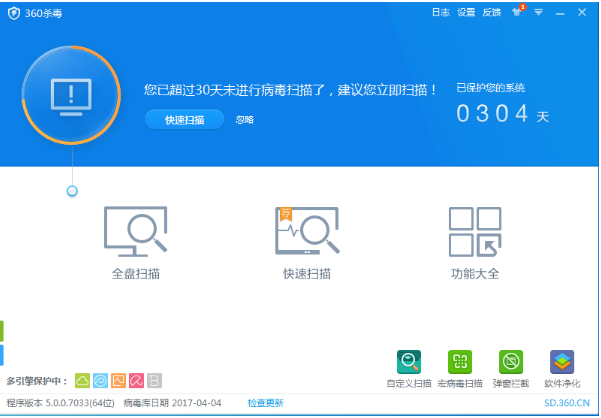This screenshot has width=601, height=418.
Task: Open 弹窗拦截 popup blocker icon
Action: (x=511, y=362)
